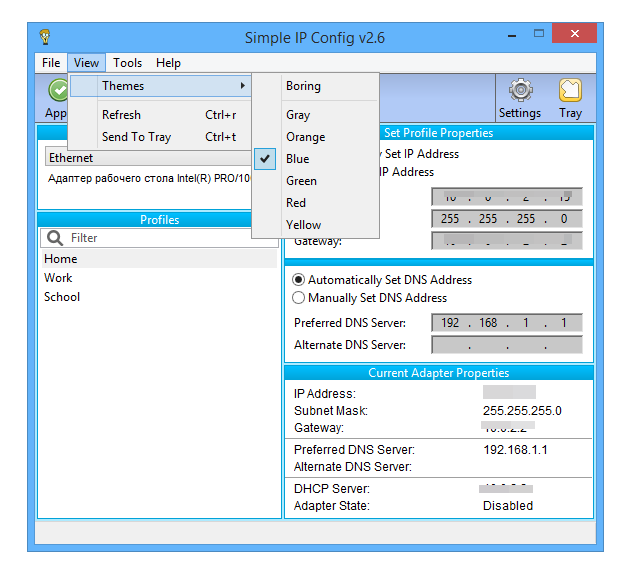639x578 pixels.
Task: Click the Preferred DNS Server field
Action: point(506,323)
